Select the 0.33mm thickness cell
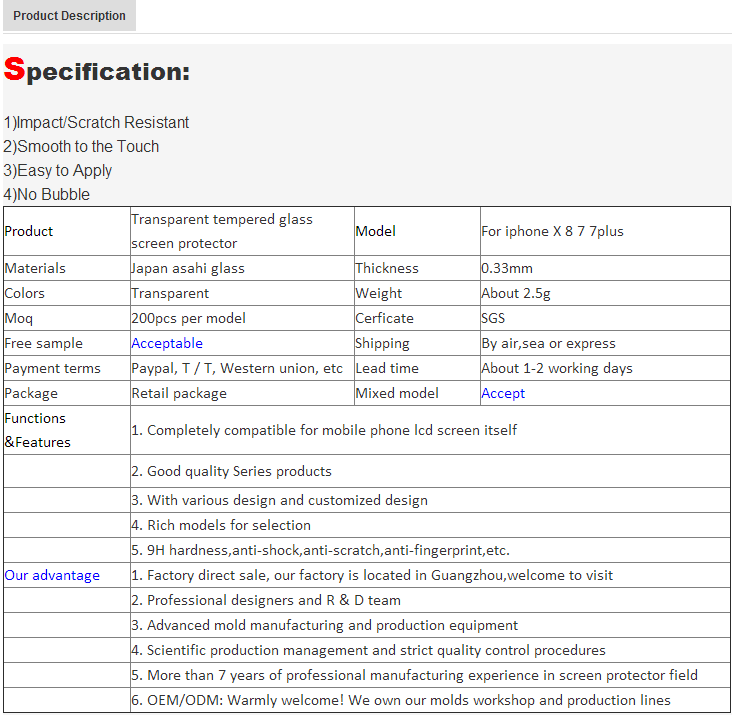Screen dimensions: 732x715 [x=605, y=268]
